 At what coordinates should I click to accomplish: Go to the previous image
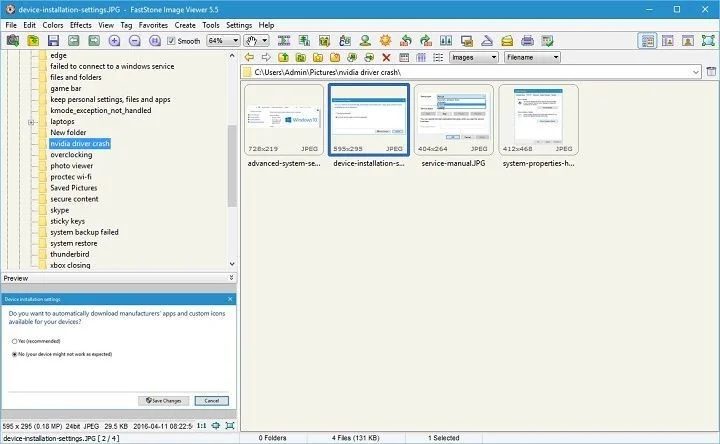(73, 41)
